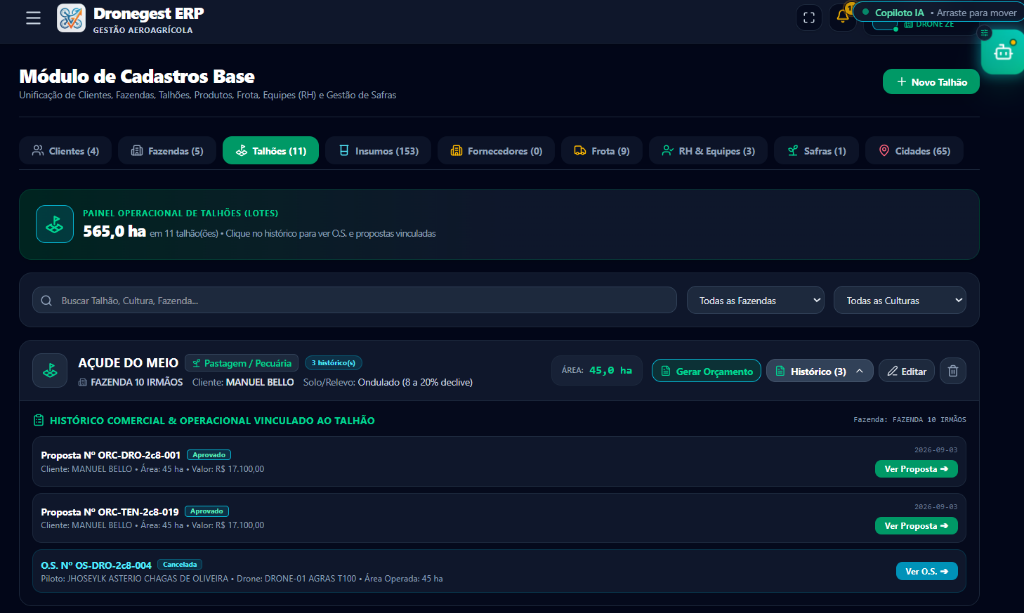Click Ver O.S. for OS-DRO-2c8-004
Image resolution: width=1024 pixels, height=613 pixels.
(927, 571)
